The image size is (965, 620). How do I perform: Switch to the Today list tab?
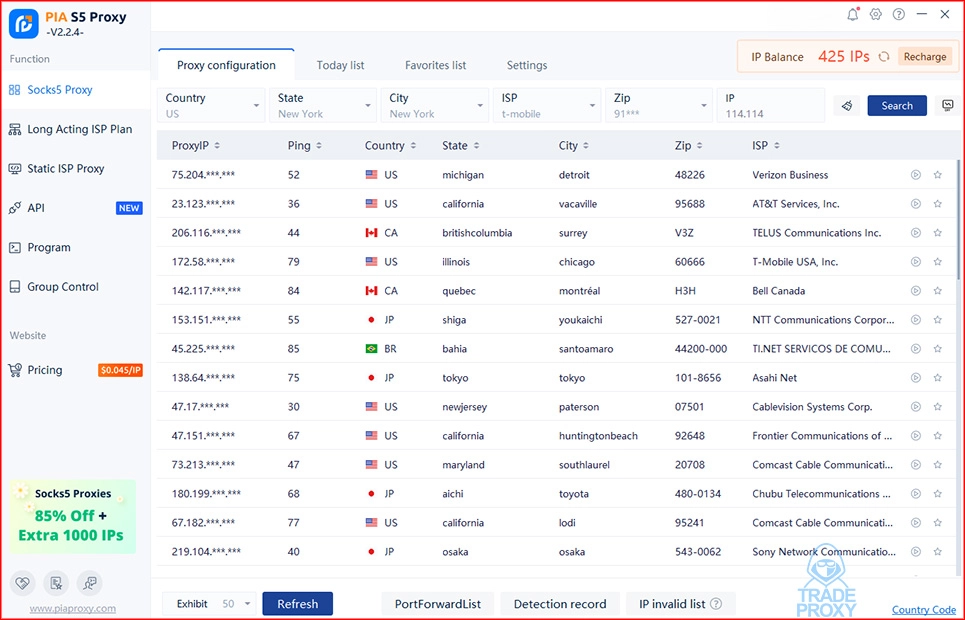pos(340,65)
